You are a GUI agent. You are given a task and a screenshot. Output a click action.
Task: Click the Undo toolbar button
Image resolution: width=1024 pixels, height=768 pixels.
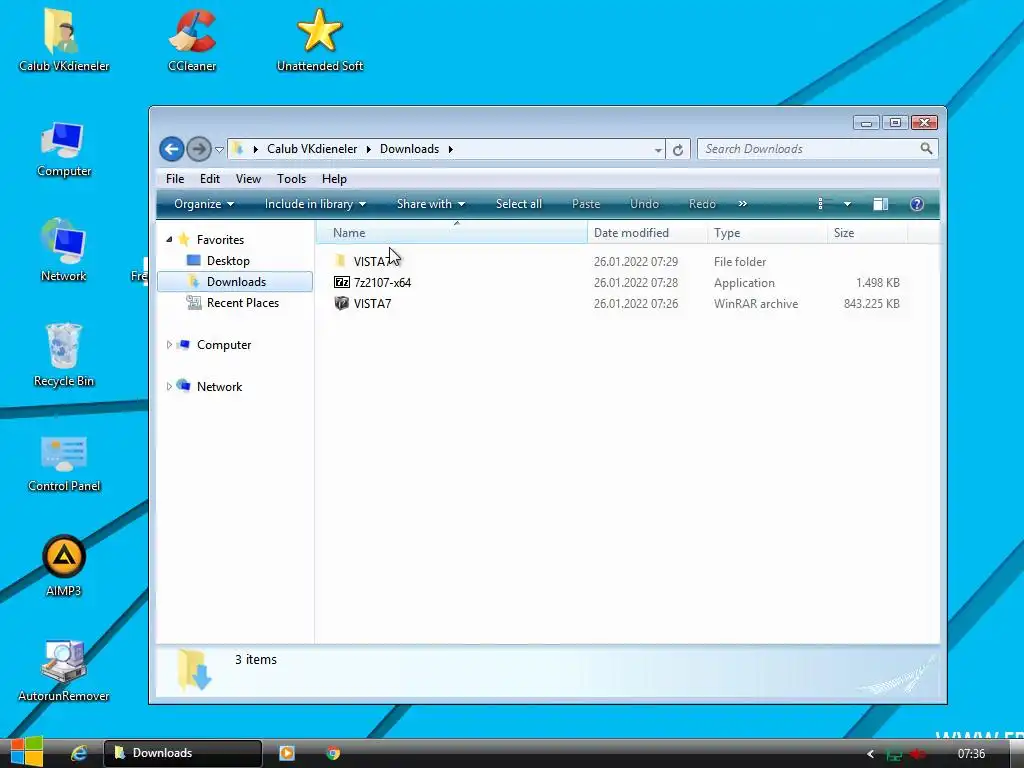point(645,204)
